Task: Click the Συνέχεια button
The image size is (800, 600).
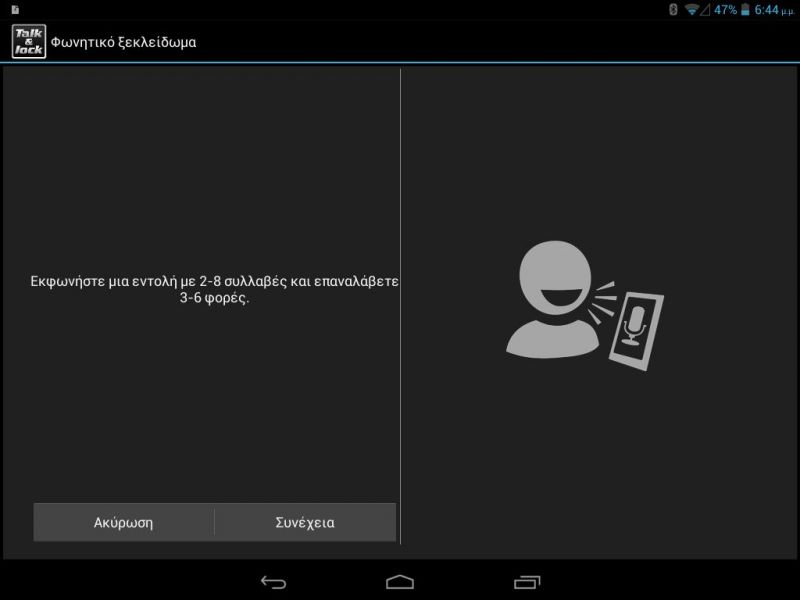Action: (x=305, y=522)
